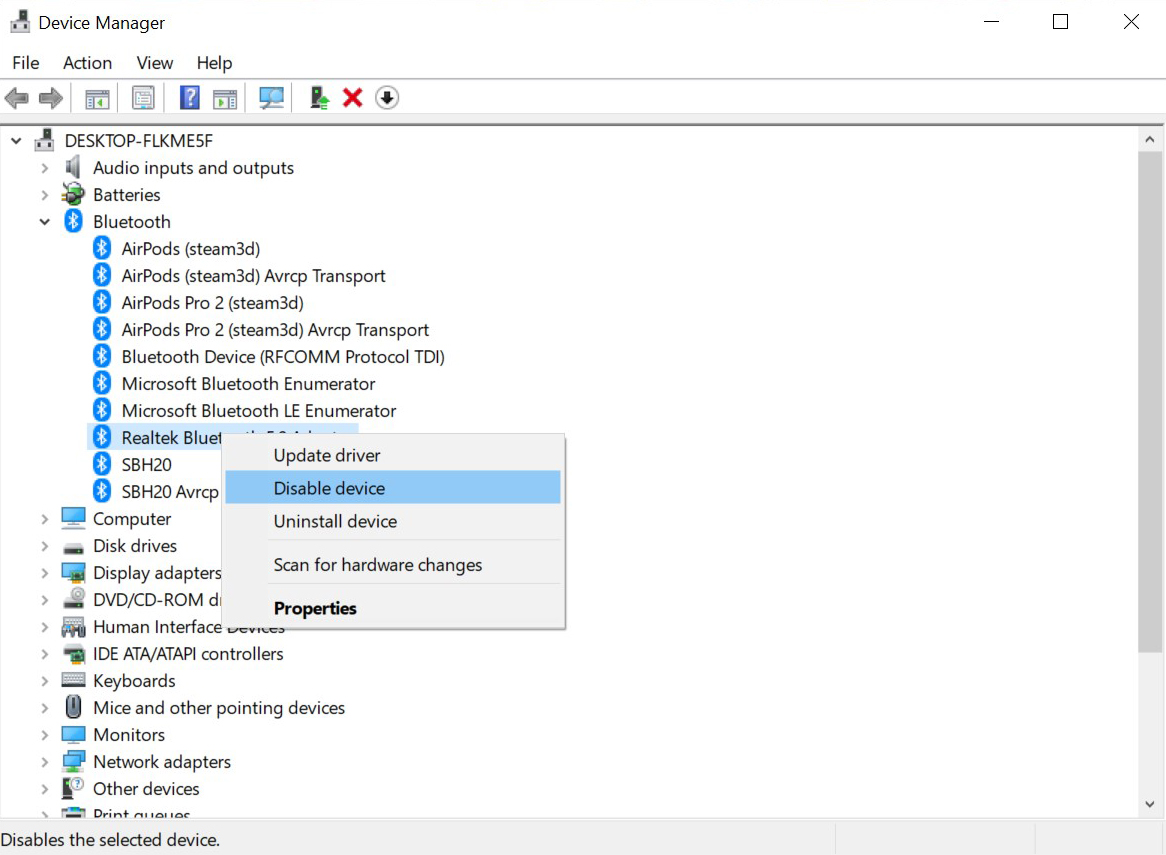Collapse the Bluetooth category
The width and height of the screenshot is (1166, 855).
pos(45,222)
